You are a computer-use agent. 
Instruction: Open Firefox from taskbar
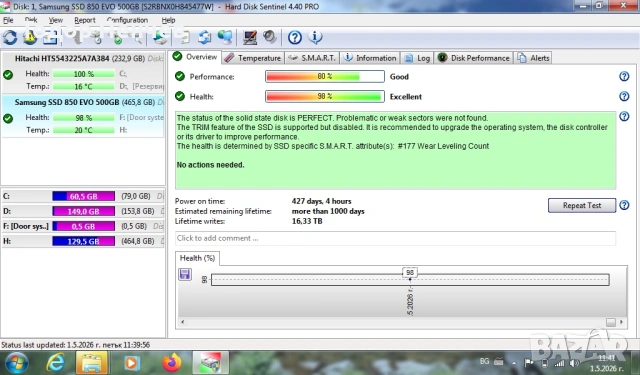(171, 363)
